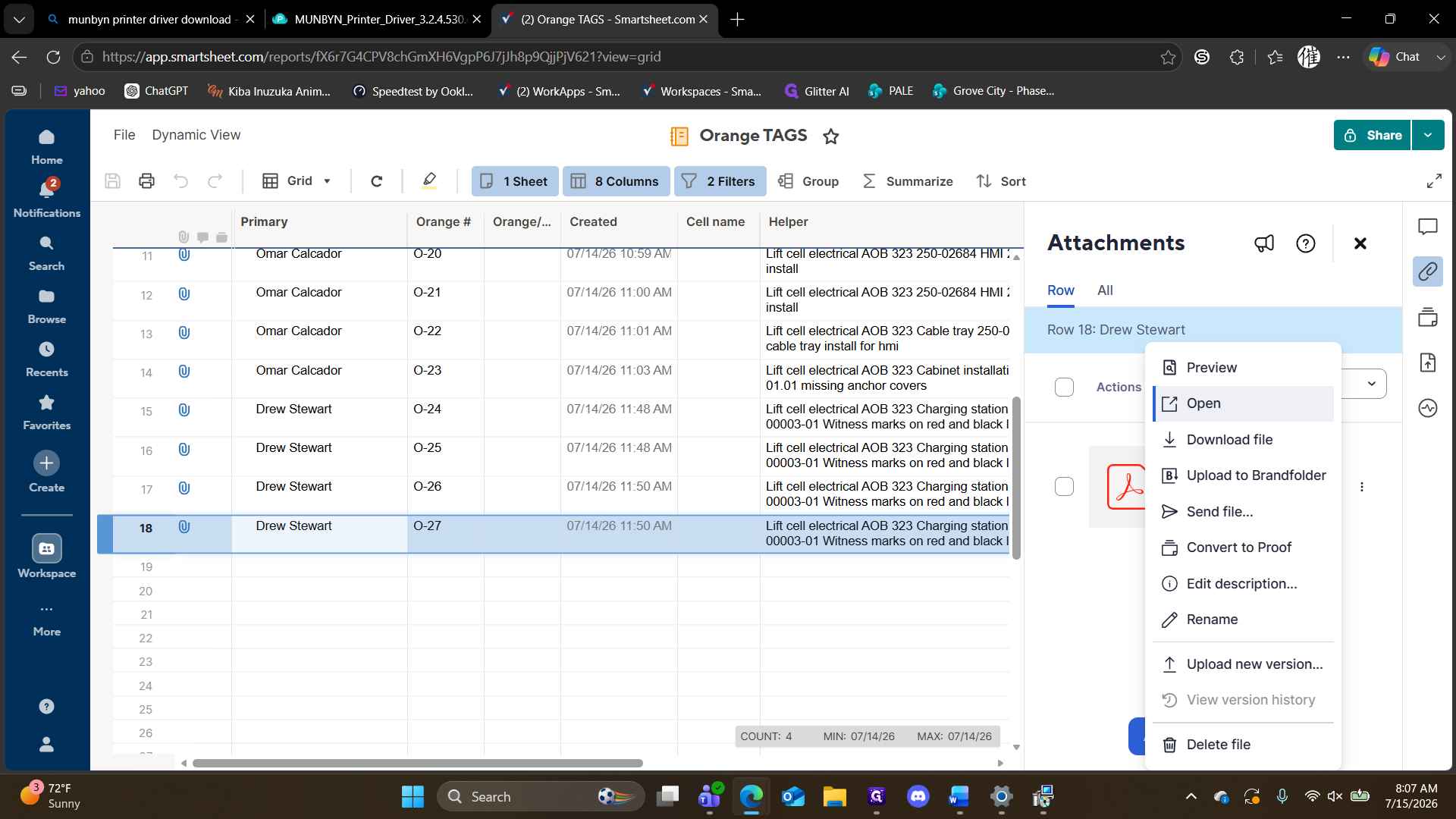Viewport: 1456px width, 819px height.
Task: Click attachment icon on row 12
Action: tap(184, 294)
